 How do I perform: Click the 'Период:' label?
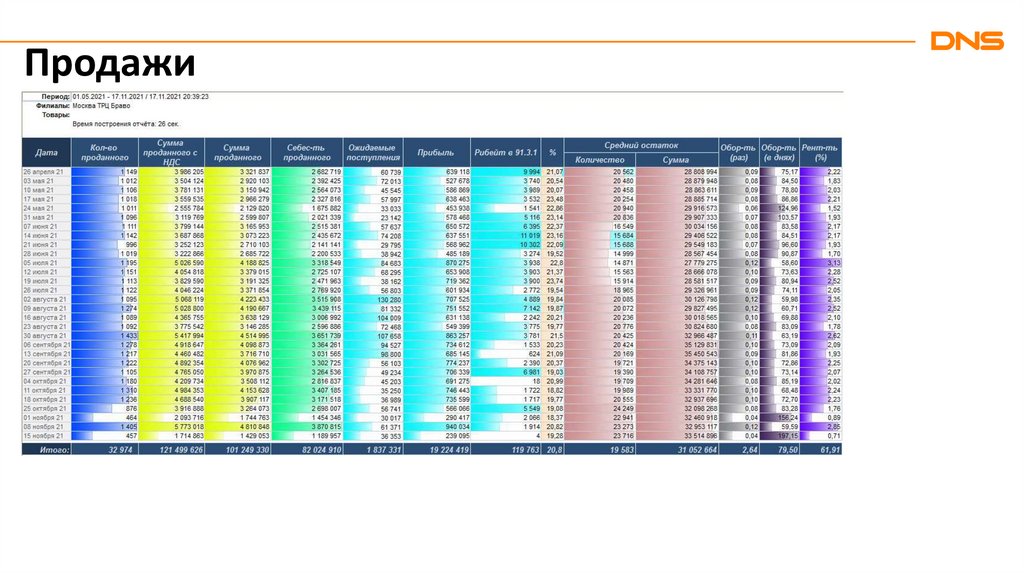point(56,97)
